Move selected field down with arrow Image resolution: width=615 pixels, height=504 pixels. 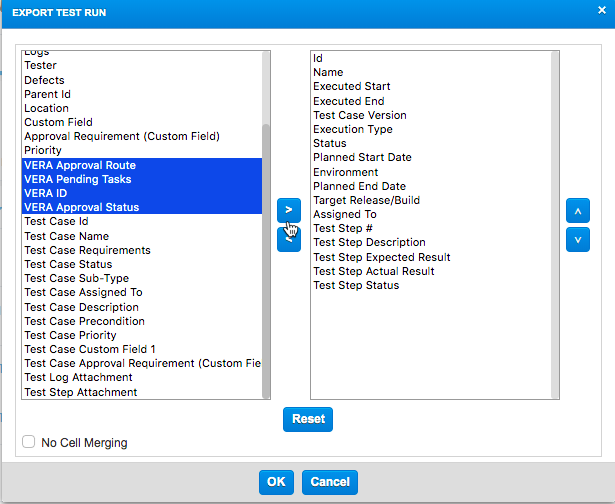coord(577,240)
